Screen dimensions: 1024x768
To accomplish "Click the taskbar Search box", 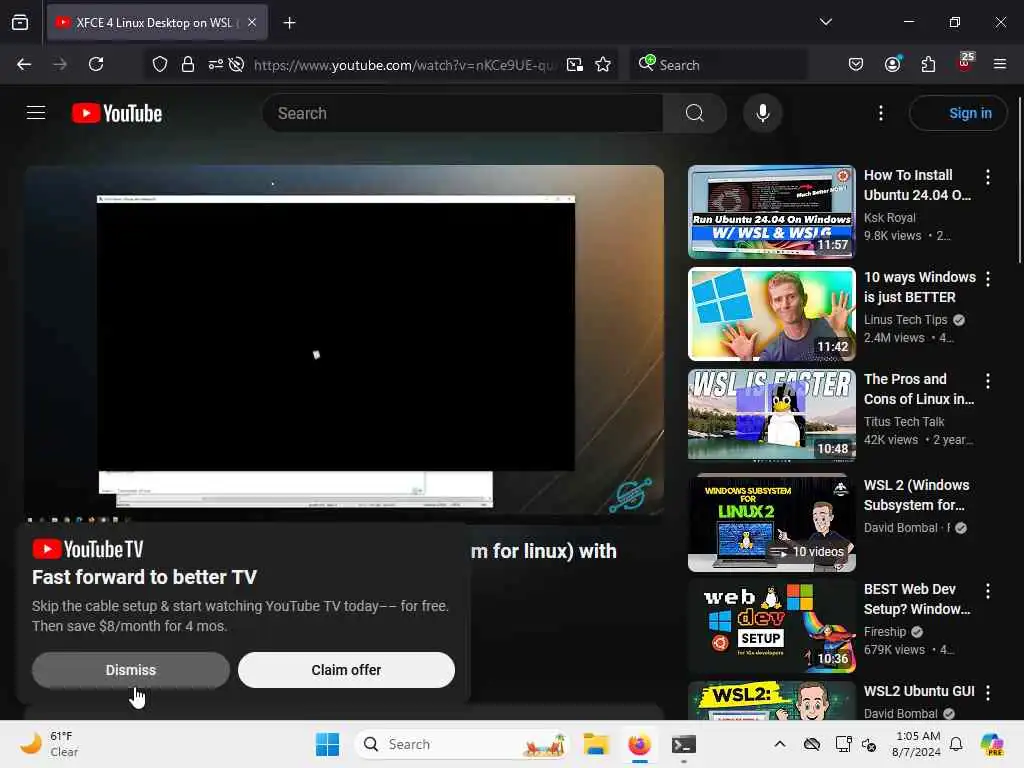I will 462,744.
